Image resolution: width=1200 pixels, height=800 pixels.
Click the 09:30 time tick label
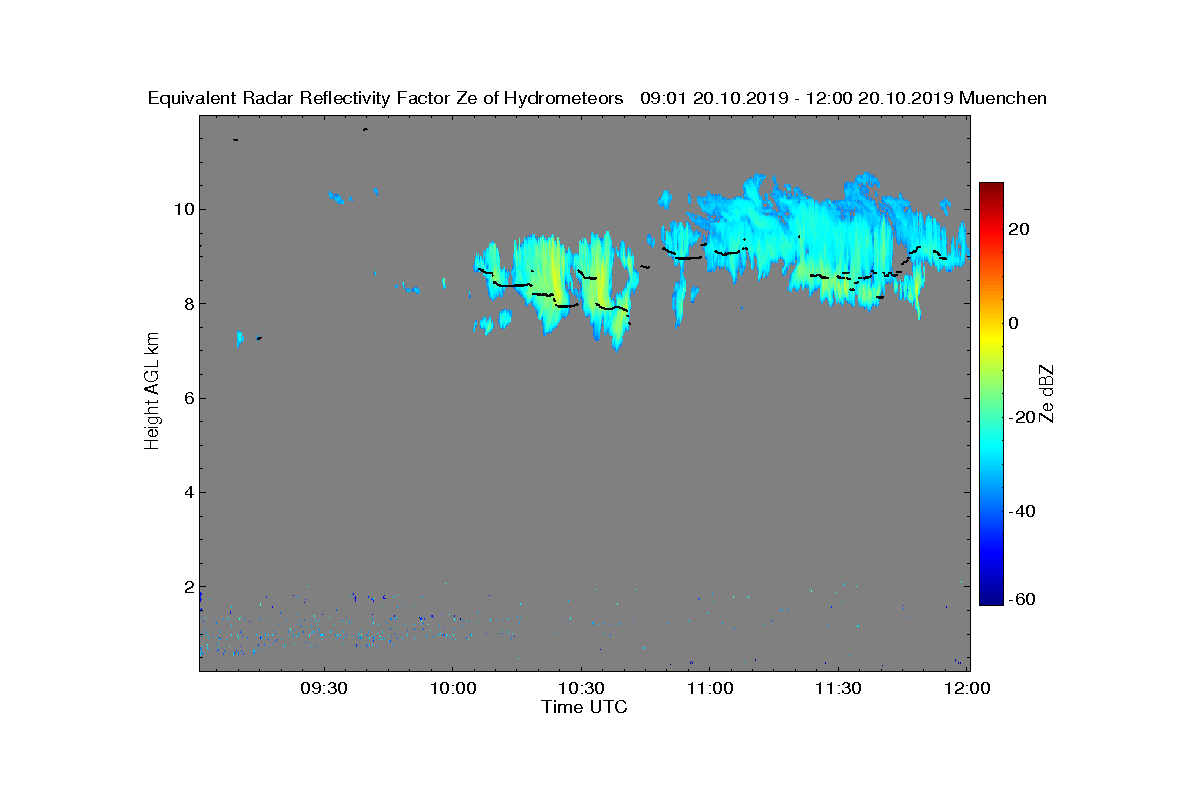324,688
